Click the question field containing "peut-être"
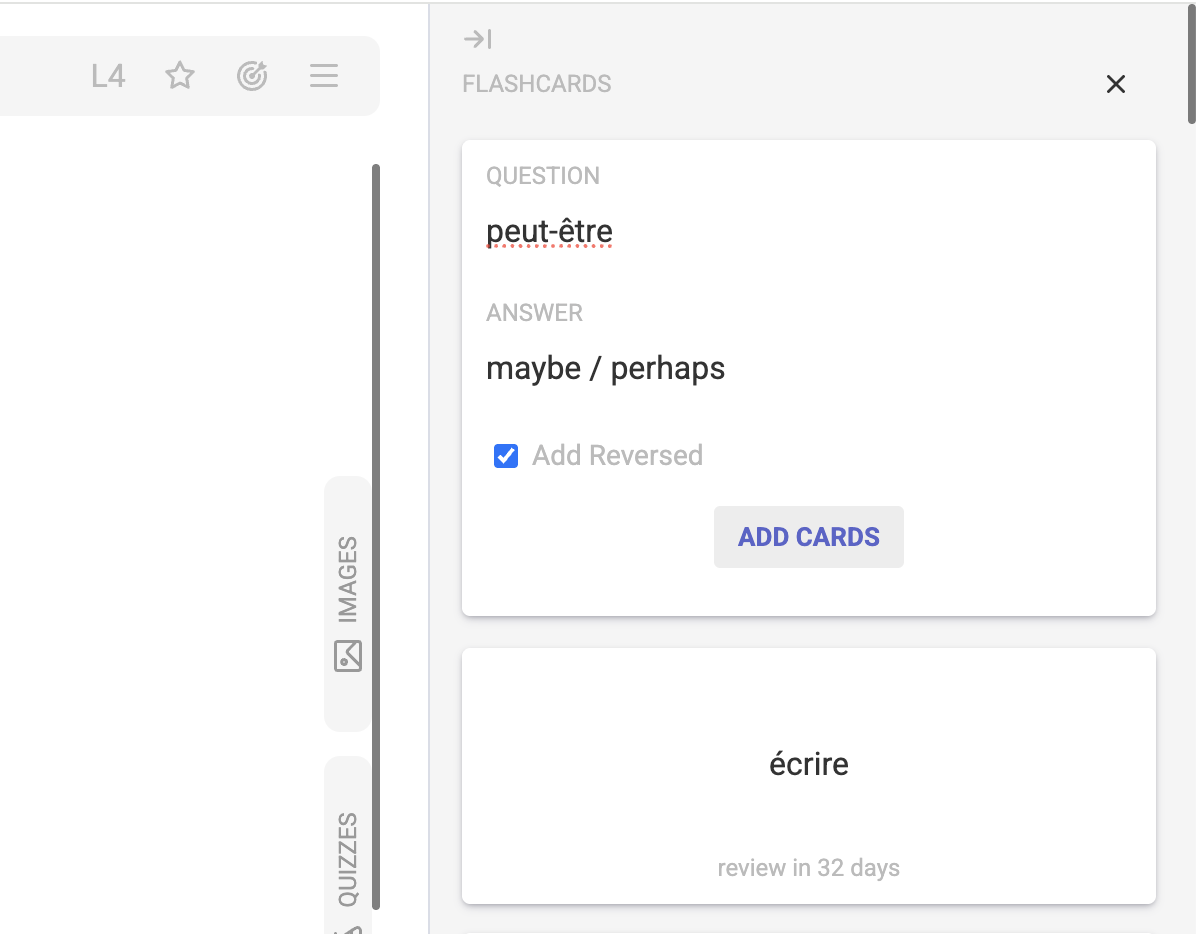Image resolution: width=1196 pixels, height=934 pixels. point(549,232)
